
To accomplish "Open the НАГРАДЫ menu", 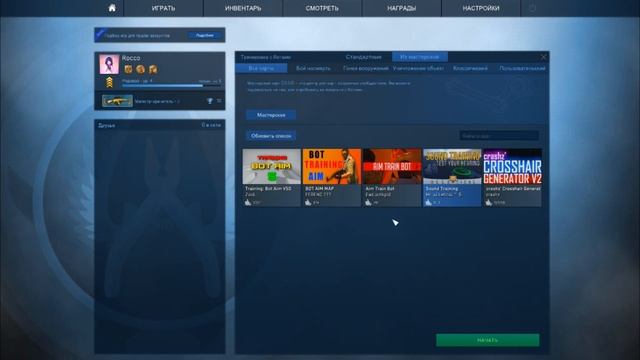I will pos(402,8).
